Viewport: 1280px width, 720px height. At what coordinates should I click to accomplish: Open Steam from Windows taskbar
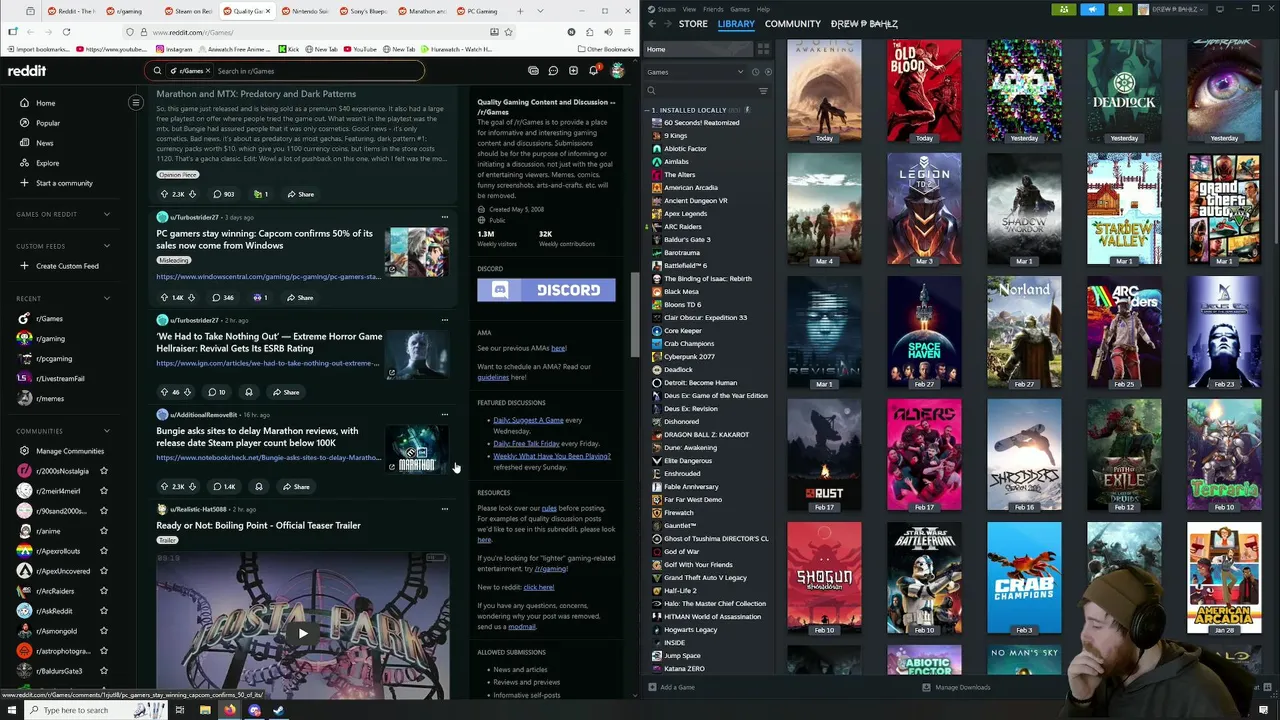pos(278,710)
